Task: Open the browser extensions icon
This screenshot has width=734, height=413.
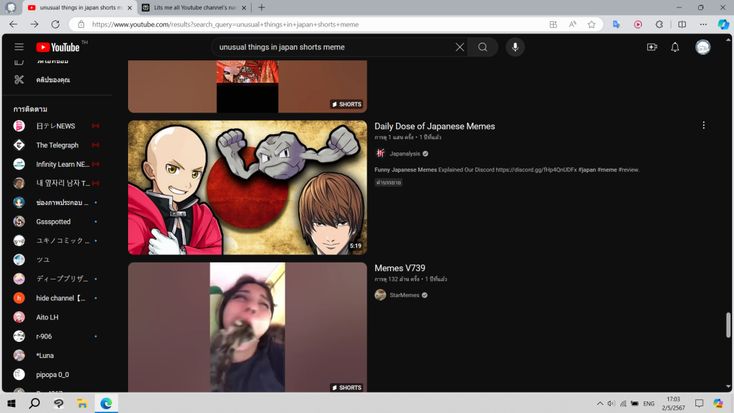Action: point(659,24)
